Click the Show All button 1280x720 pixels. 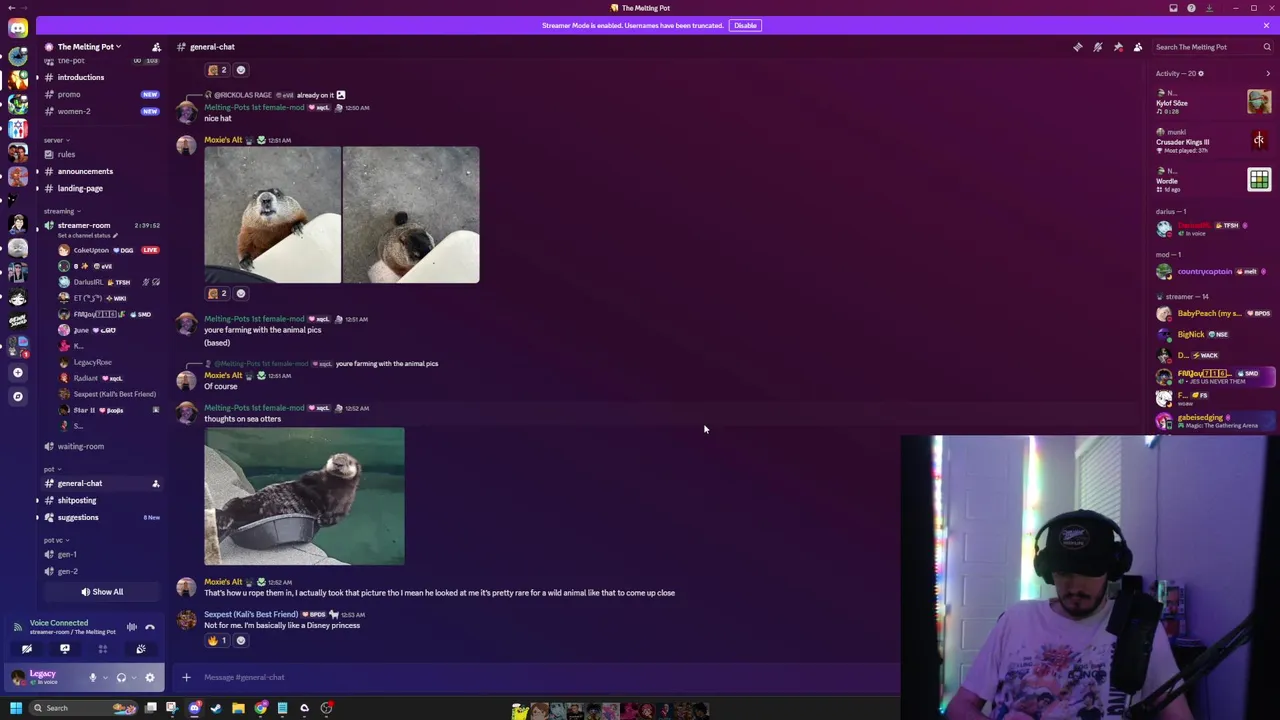102,592
